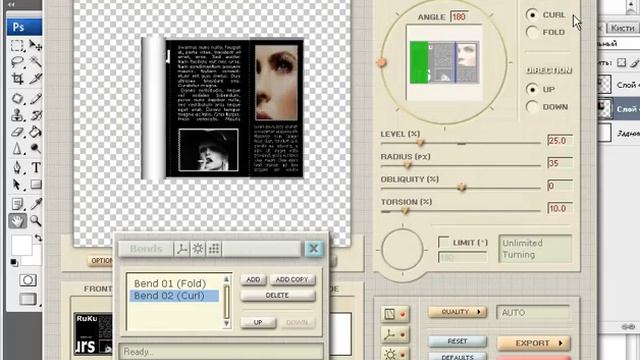Click the bends list scroll-up arrow
The image size is (640, 360).
tap(227, 280)
